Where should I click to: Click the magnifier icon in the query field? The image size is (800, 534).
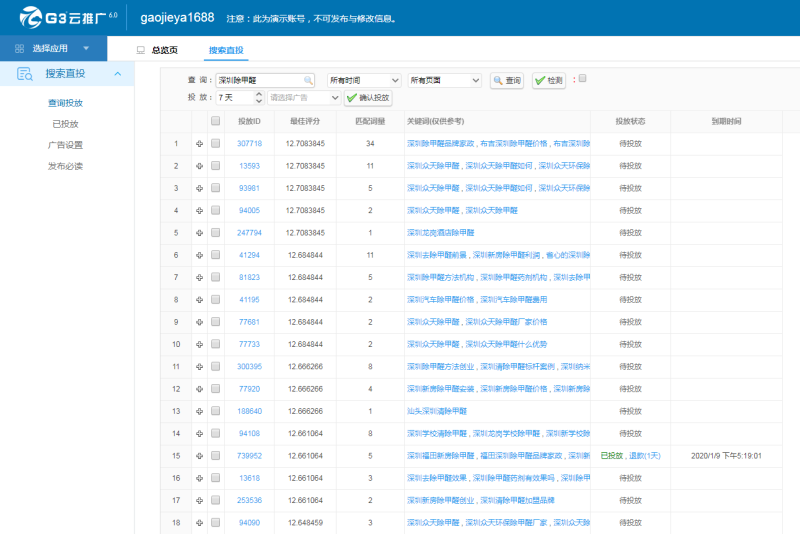[x=308, y=80]
